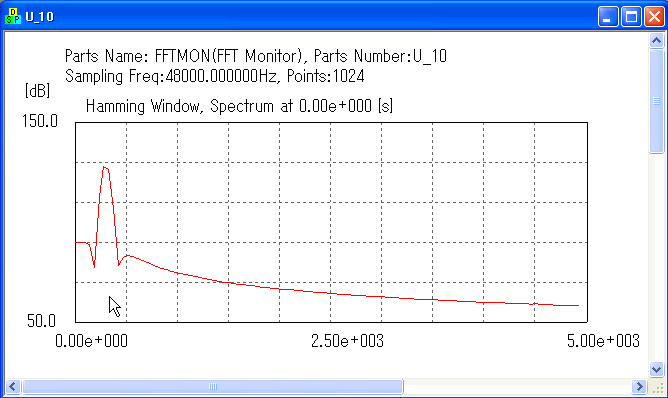
Task: Close the U_10 FFT monitor window
Action: click(654, 17)
